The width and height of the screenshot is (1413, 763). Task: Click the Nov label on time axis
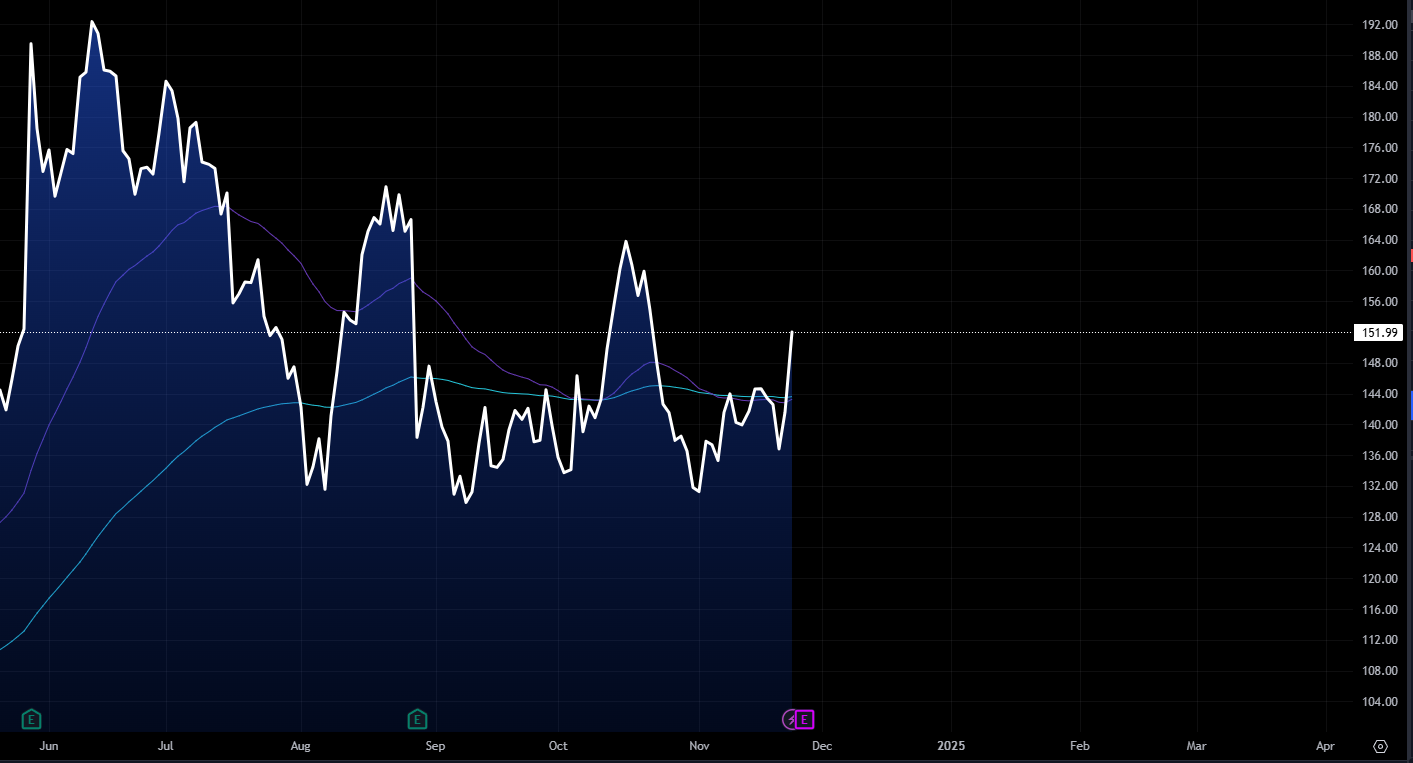click(x=699, y=746)
